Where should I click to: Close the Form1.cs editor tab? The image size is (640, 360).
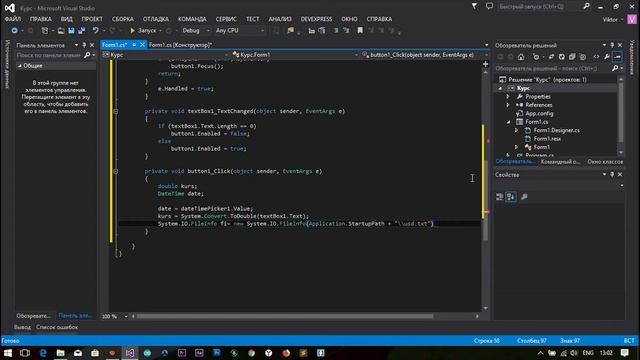pos(142,45)
